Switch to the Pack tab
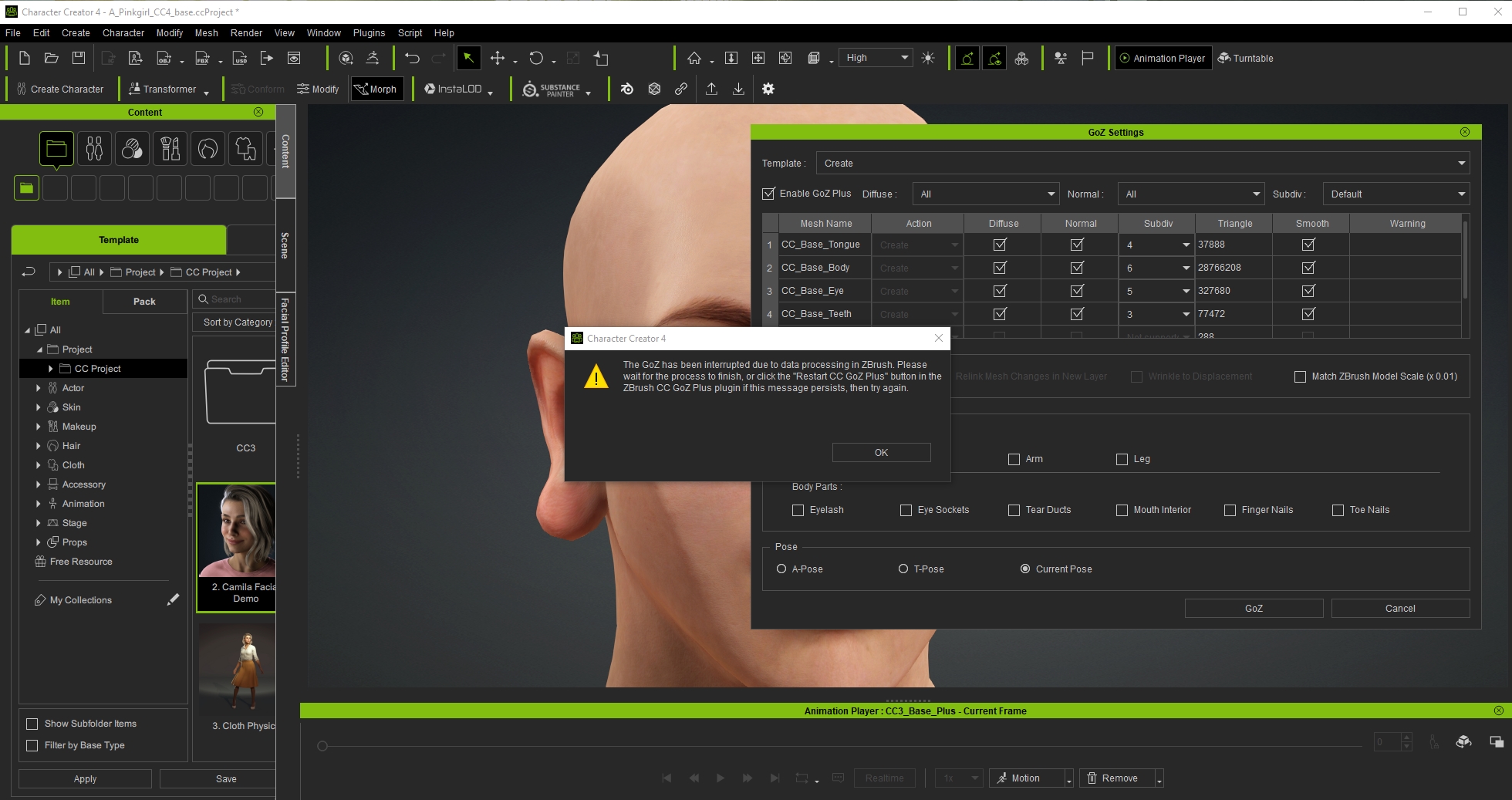 (x=144, y=302)
